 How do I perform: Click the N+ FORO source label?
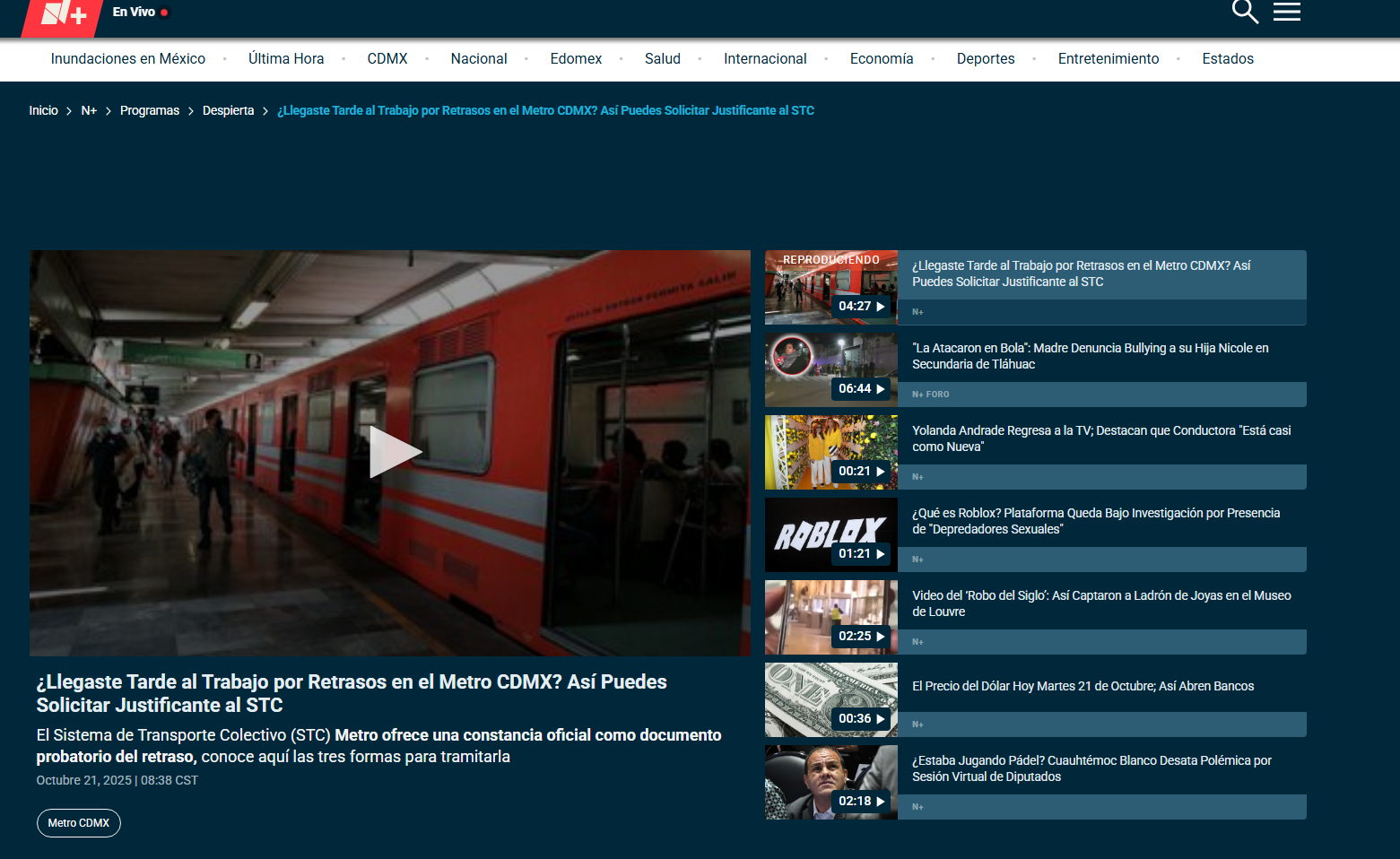coord(930,395)
